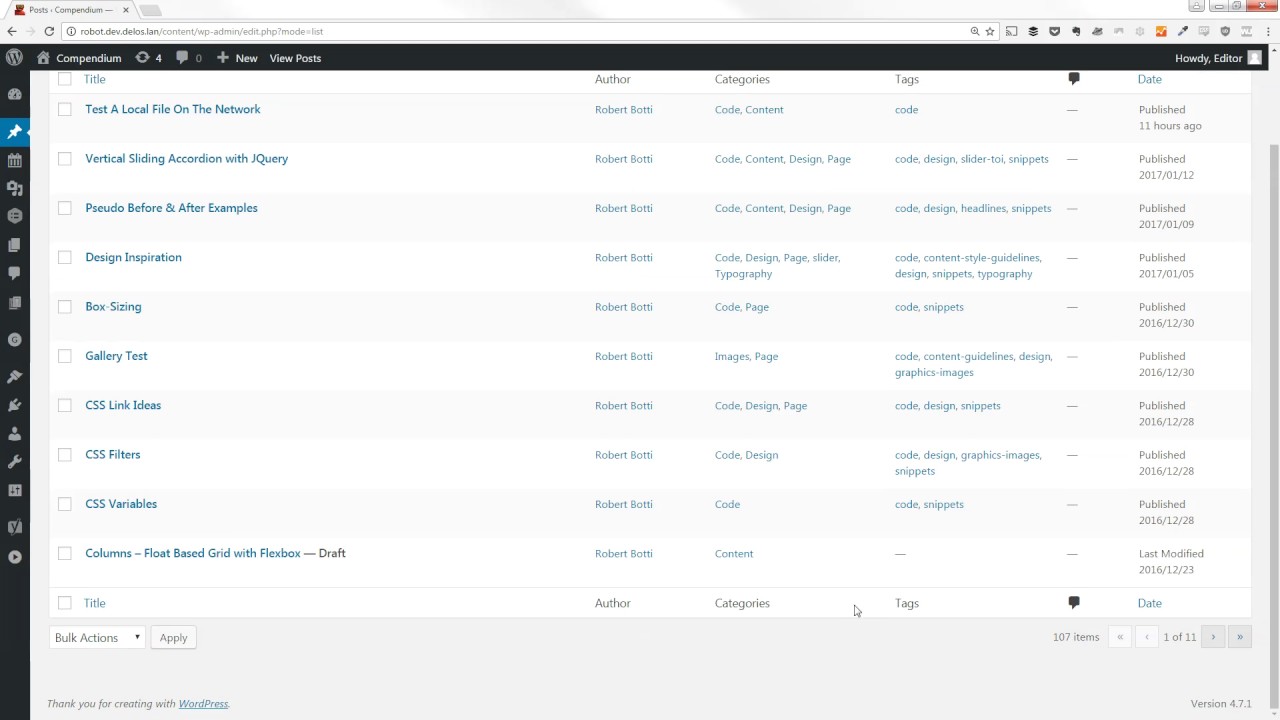1280x720 pixels.
Task: Filter by the slider-toi tag
Action: click(981, 159)
